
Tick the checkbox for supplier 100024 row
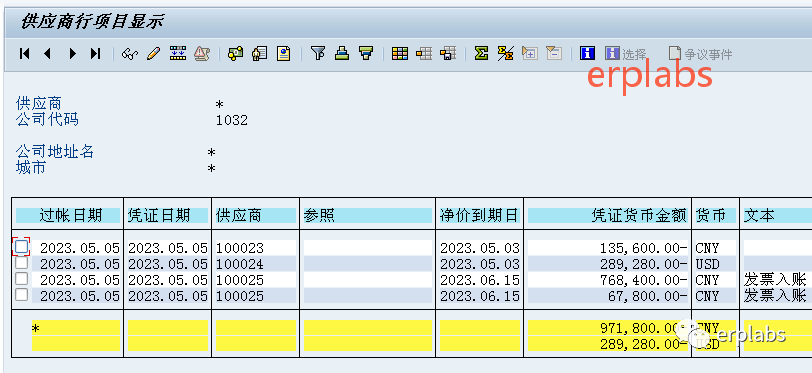click(x=21, y=263)
